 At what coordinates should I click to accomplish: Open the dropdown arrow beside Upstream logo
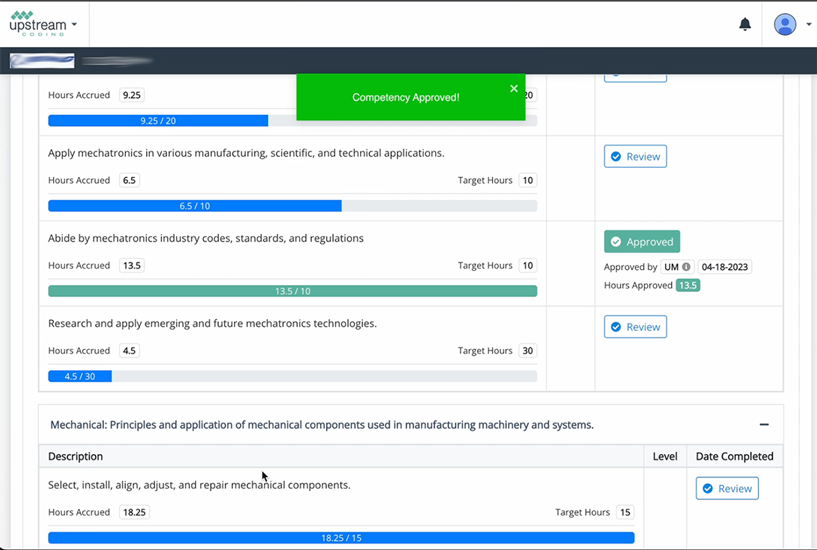click(x=75, y=25)
